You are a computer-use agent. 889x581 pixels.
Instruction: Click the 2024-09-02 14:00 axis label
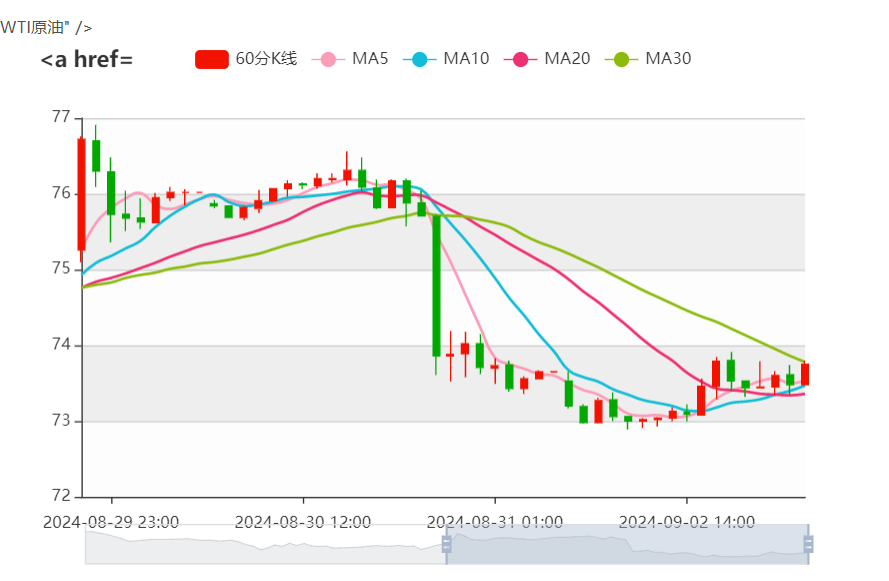click(686, 522)
